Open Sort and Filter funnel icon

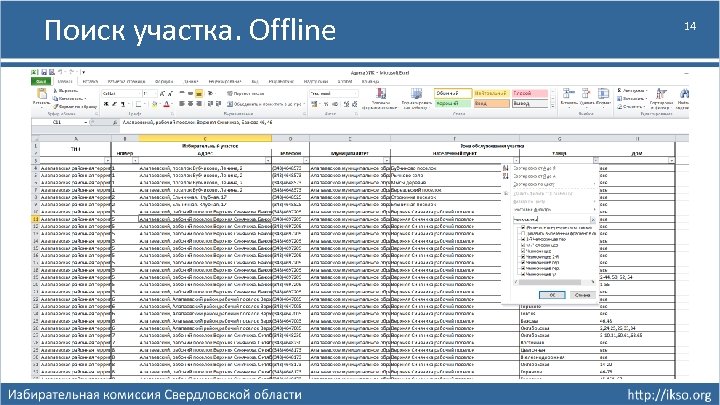[661, 94]
